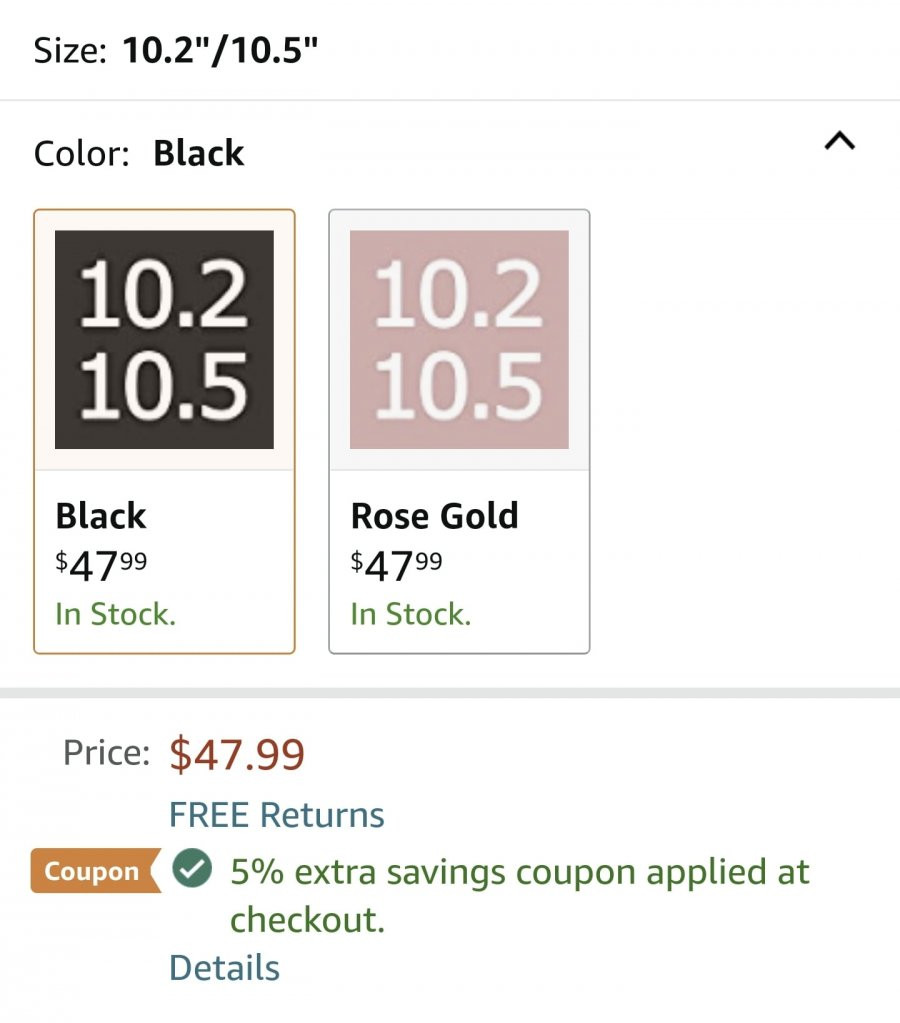The image size is (900, 1023).
Task: Select the Rose Gold color swatch image
Action: (x=459, y=339)
